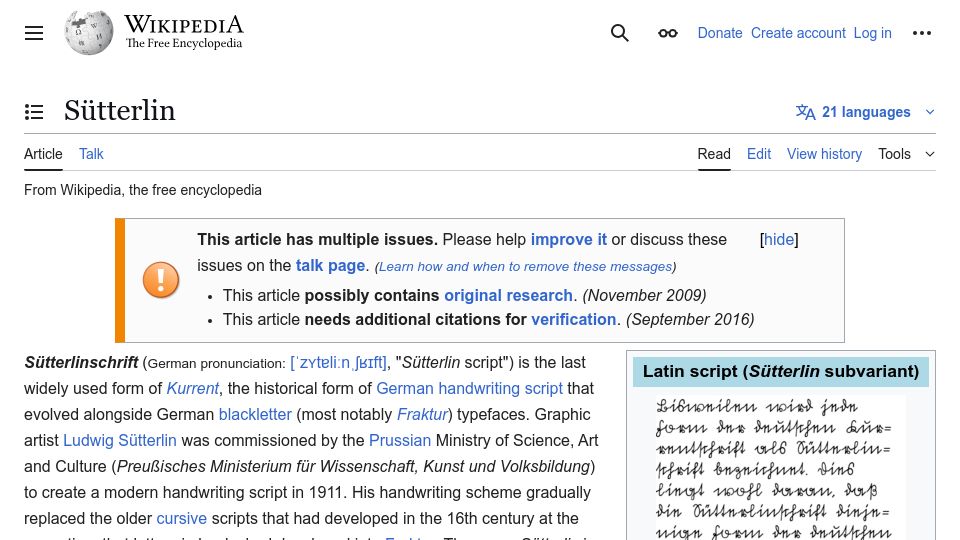Viewport: 960px width, 540px height.
Task: Expand the Tools dropdown menu
Action: [x=906, y=154]
